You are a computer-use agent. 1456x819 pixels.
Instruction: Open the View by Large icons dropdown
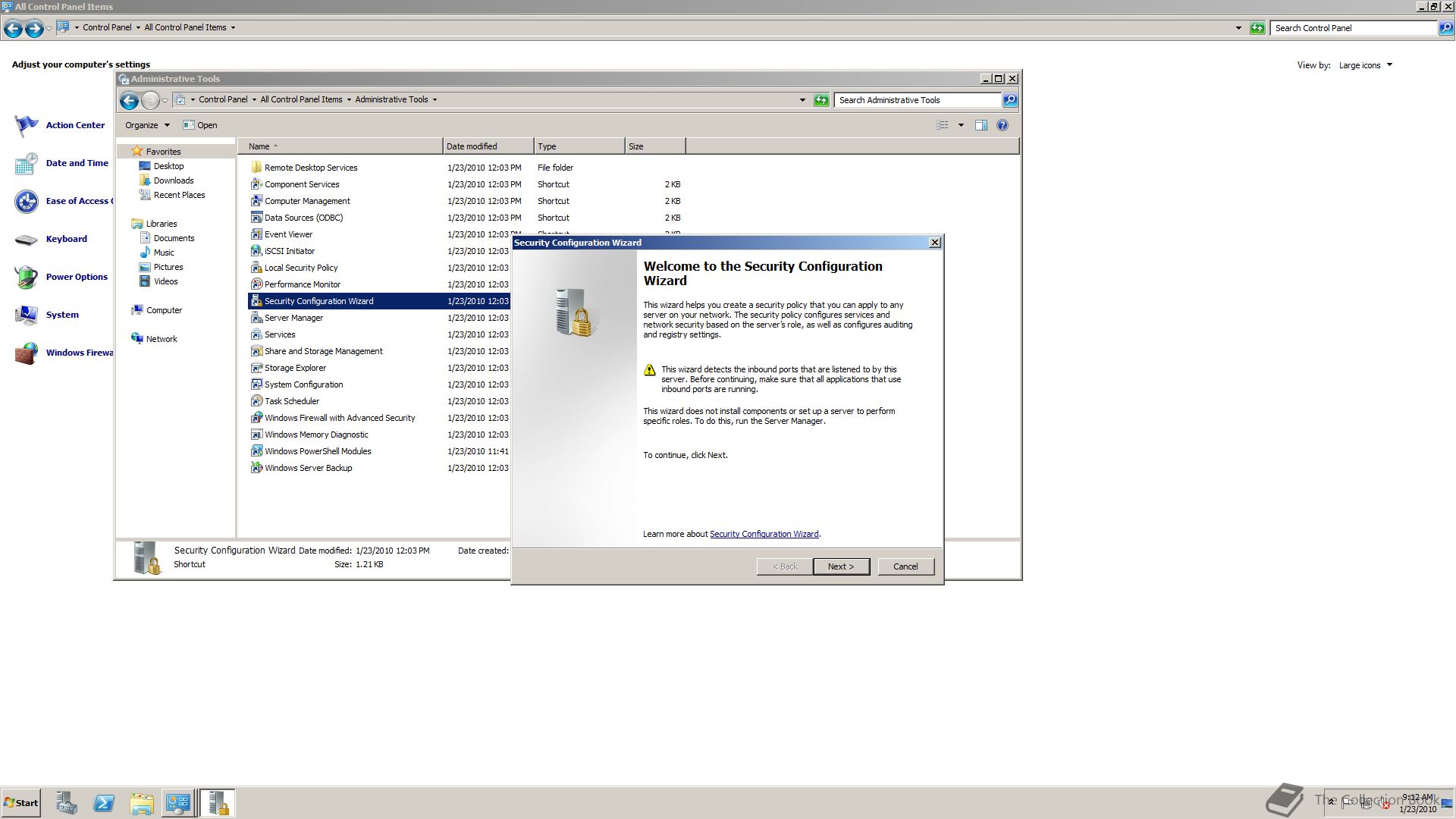(1366, 65)
